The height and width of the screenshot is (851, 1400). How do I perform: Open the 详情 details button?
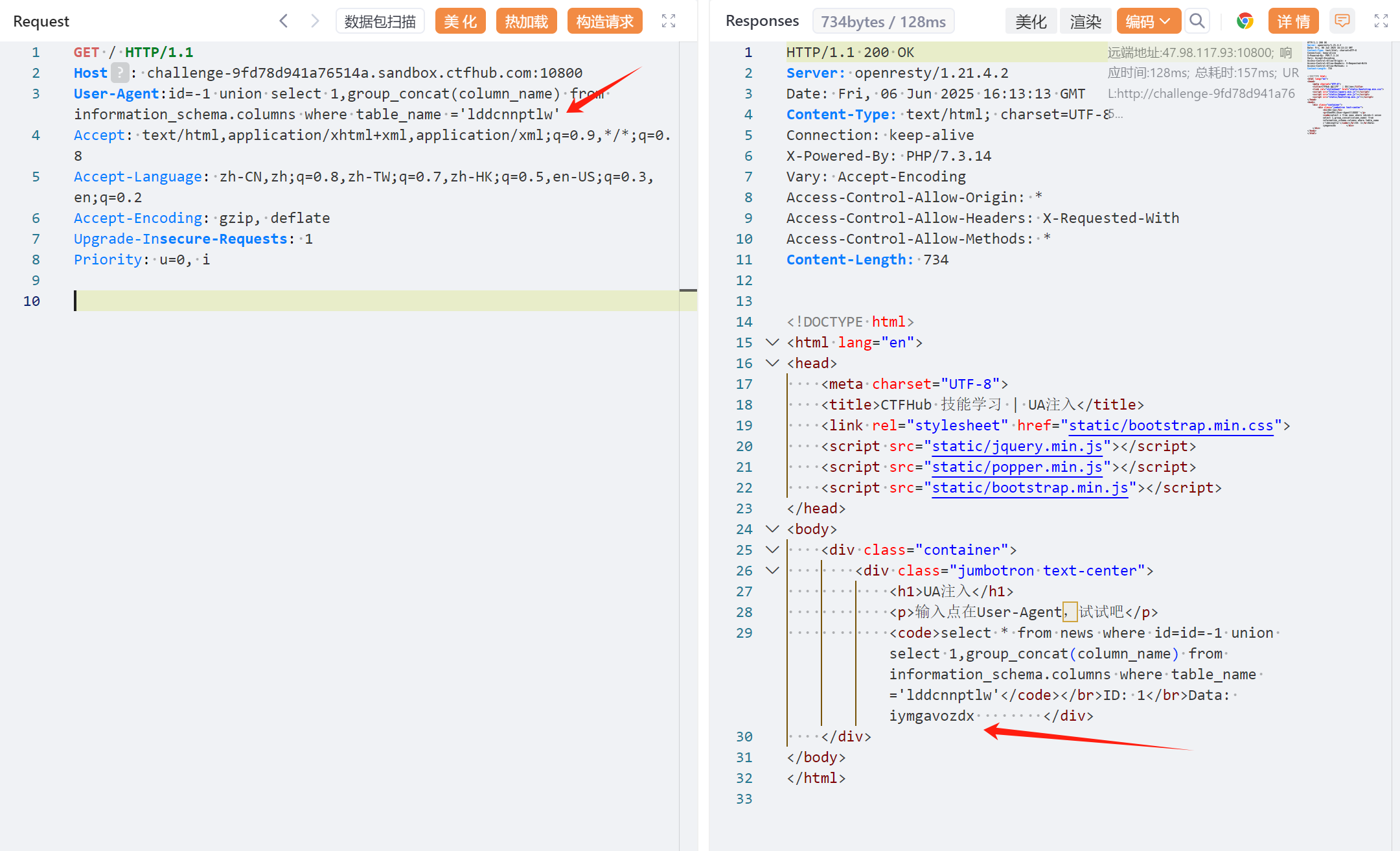pyautogui.click(x=1293, y=21)
